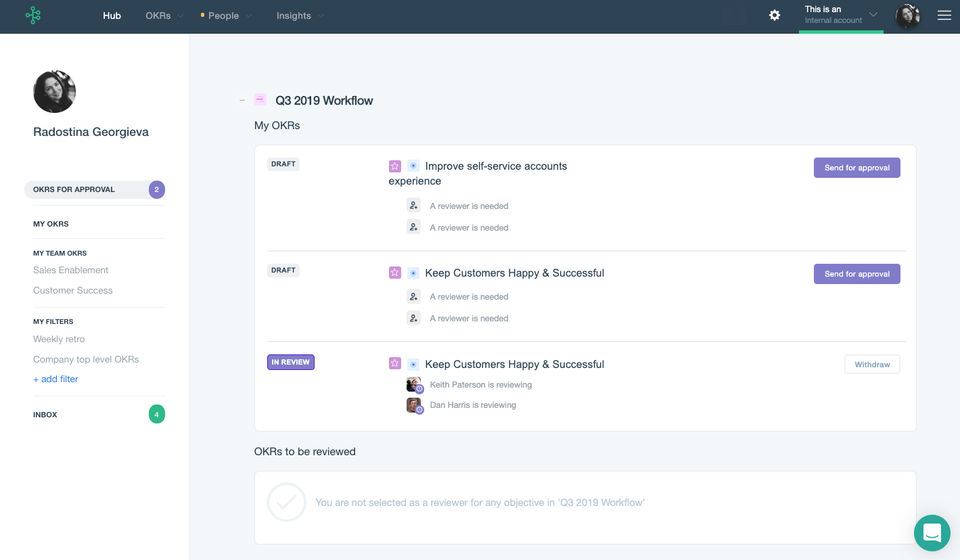This screenshot has width=960, height=560.
Task: Open the Insights menu
Action: pos(299,16)
